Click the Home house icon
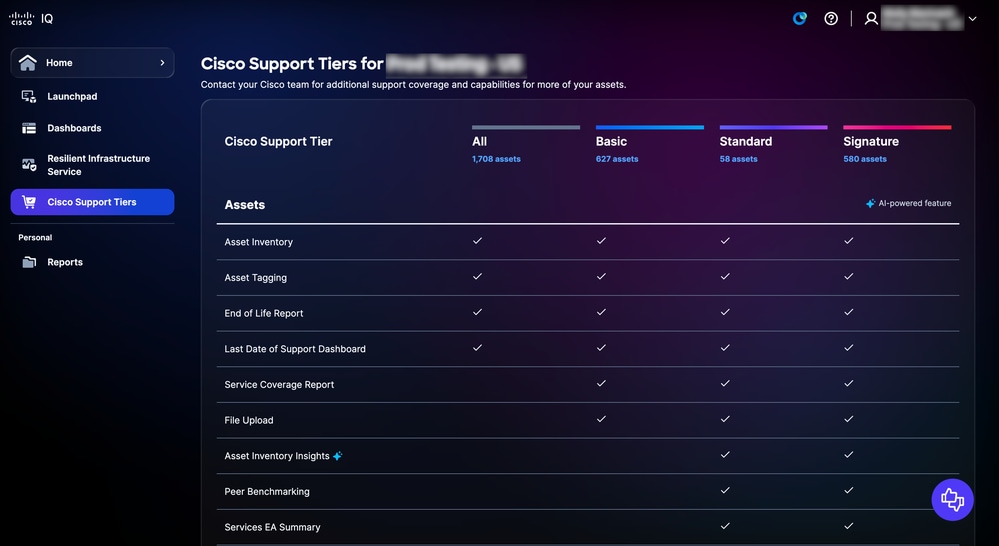This screenshot has height=546, width=999. pyautogui.click(x=27, y=62)
